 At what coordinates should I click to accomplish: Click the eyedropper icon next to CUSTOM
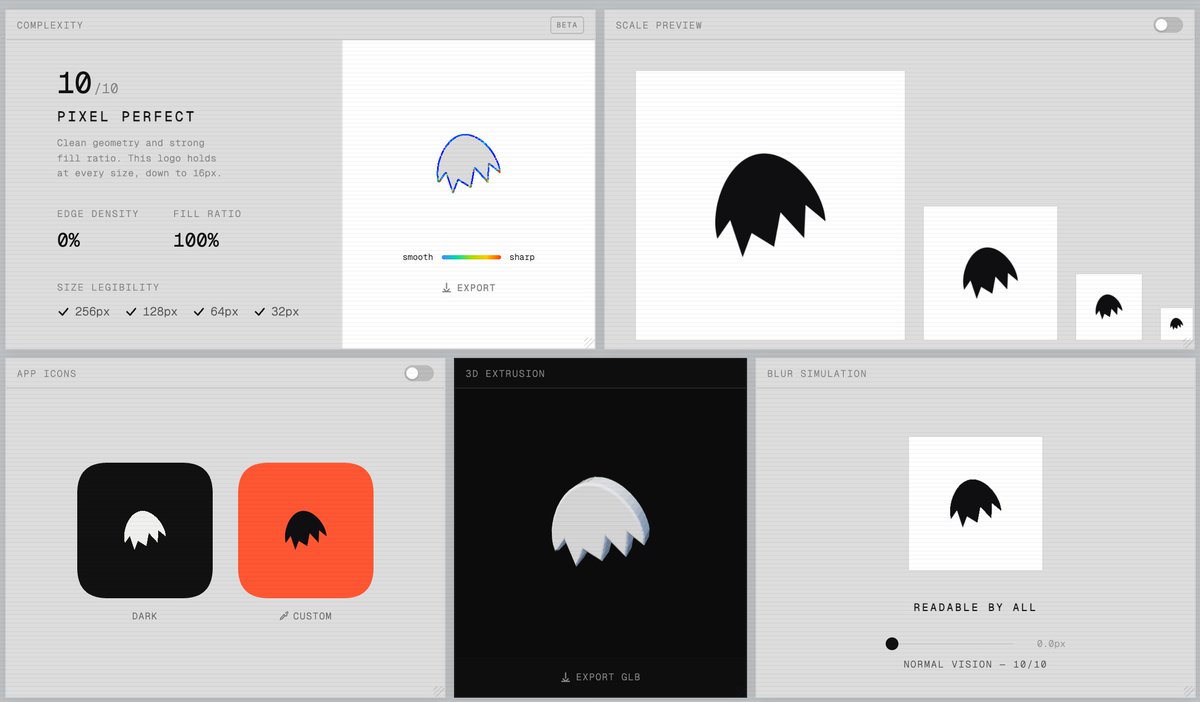[x=284, y=616]
